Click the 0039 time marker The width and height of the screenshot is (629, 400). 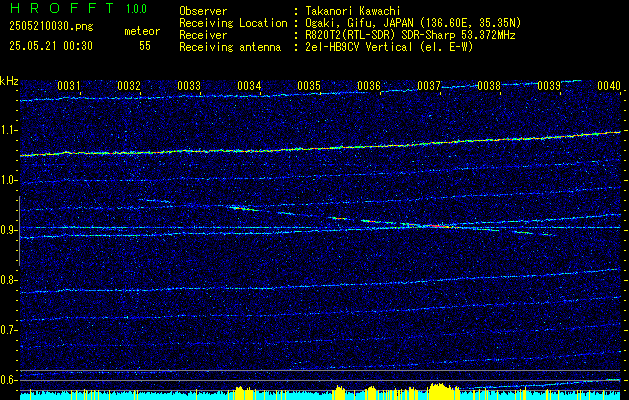pos(548,85)
